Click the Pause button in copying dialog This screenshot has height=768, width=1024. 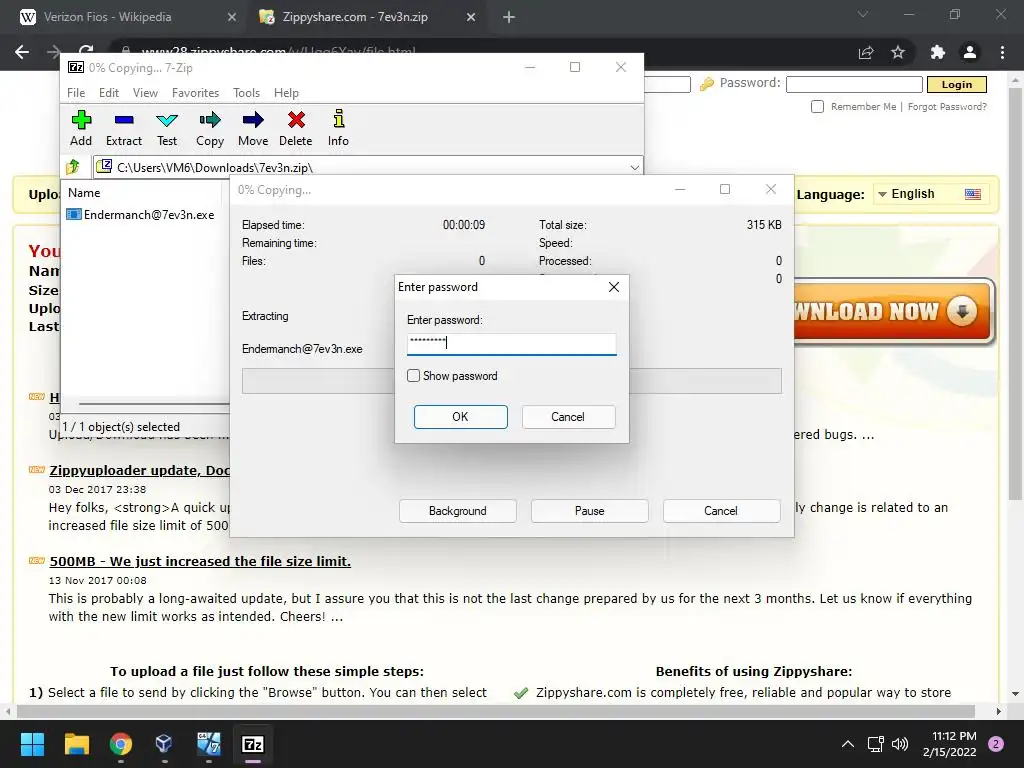pos(590,511)
